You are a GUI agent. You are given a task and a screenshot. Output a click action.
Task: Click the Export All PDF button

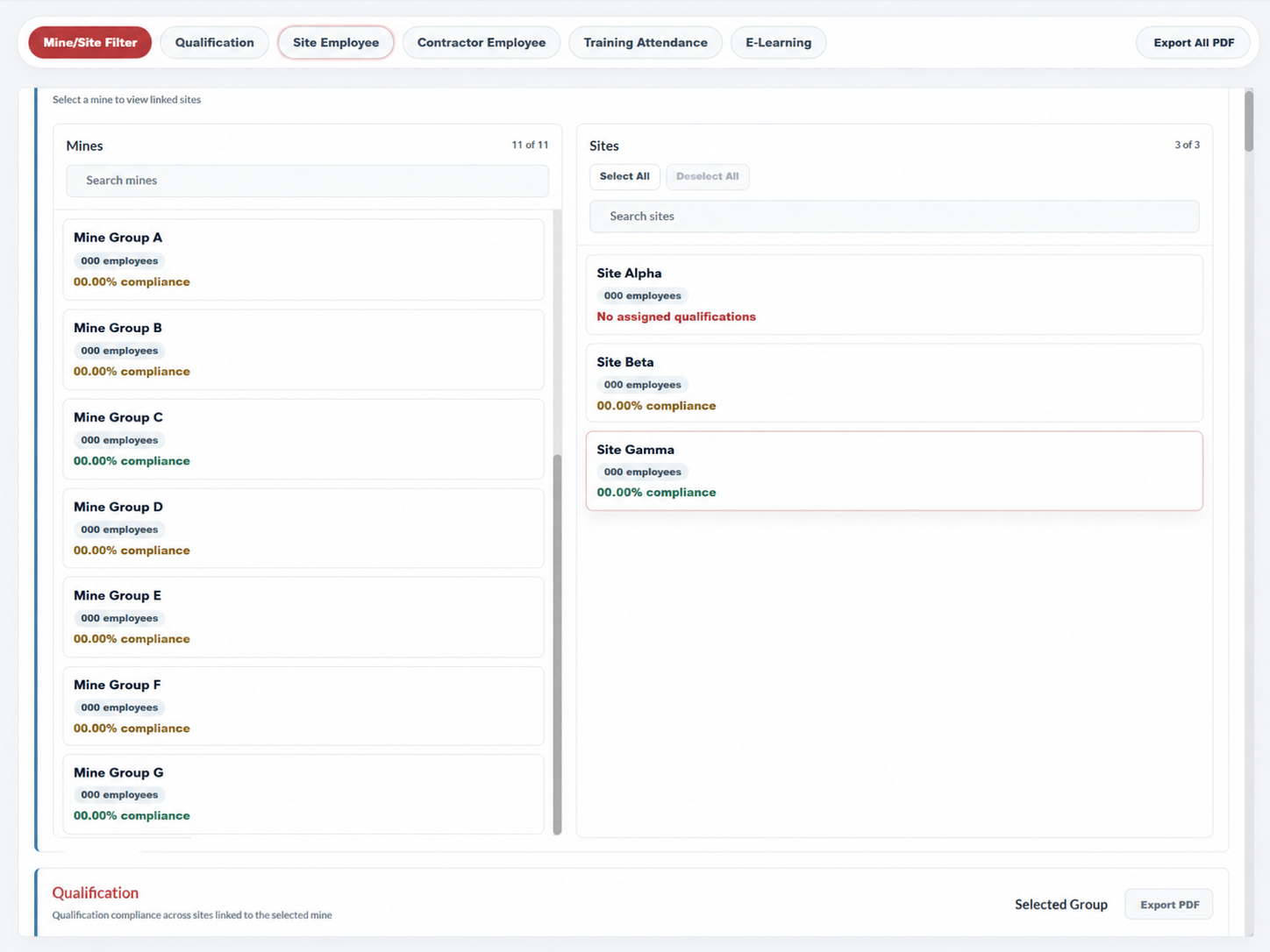[1193, 42]
